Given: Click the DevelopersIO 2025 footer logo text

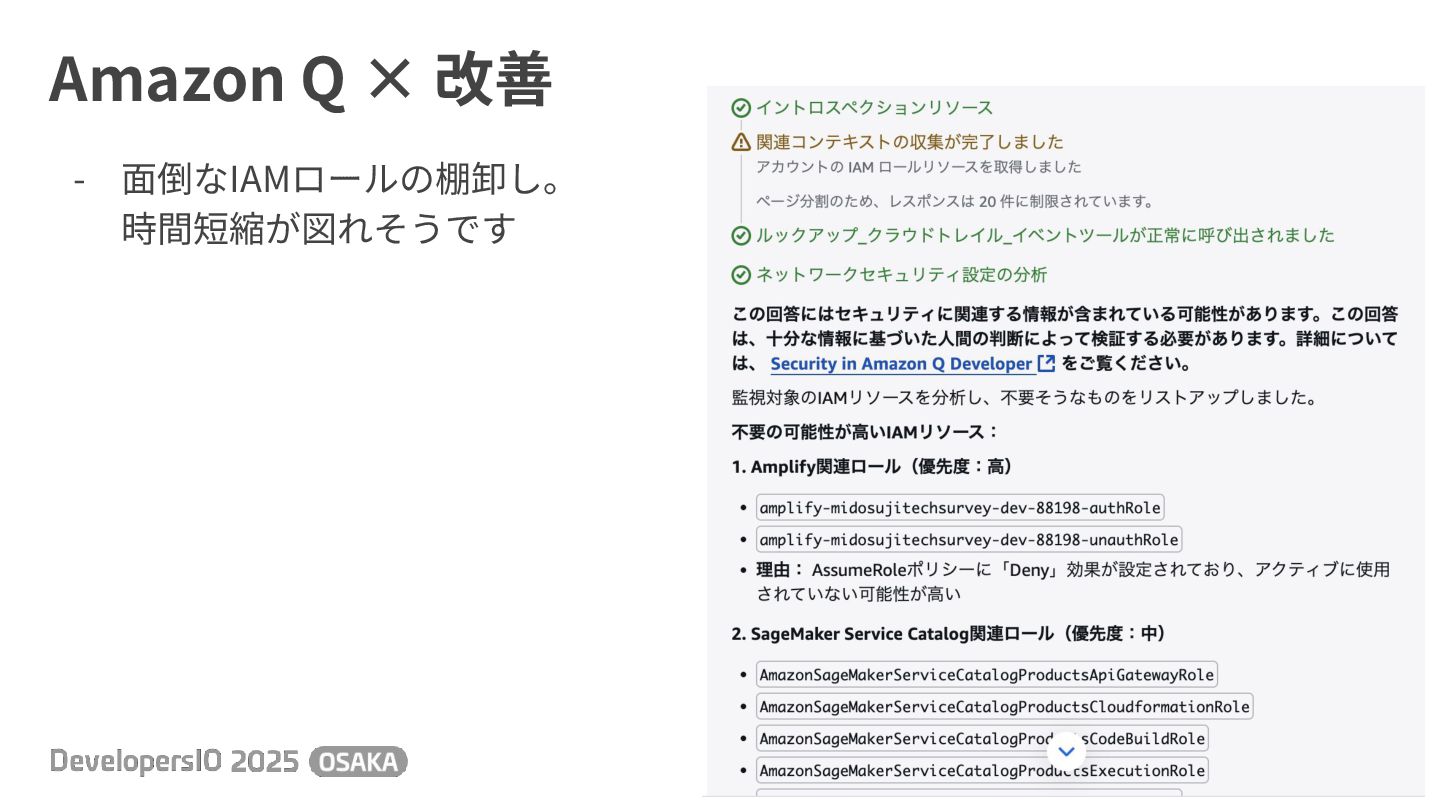Looking at the screenshot, I should (x=175, y=762).
